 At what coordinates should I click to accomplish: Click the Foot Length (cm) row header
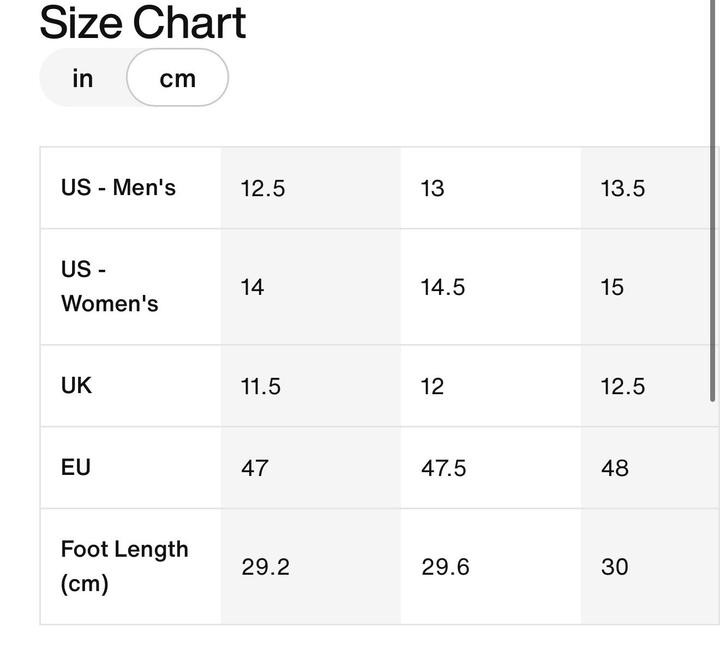click(124, 566)
